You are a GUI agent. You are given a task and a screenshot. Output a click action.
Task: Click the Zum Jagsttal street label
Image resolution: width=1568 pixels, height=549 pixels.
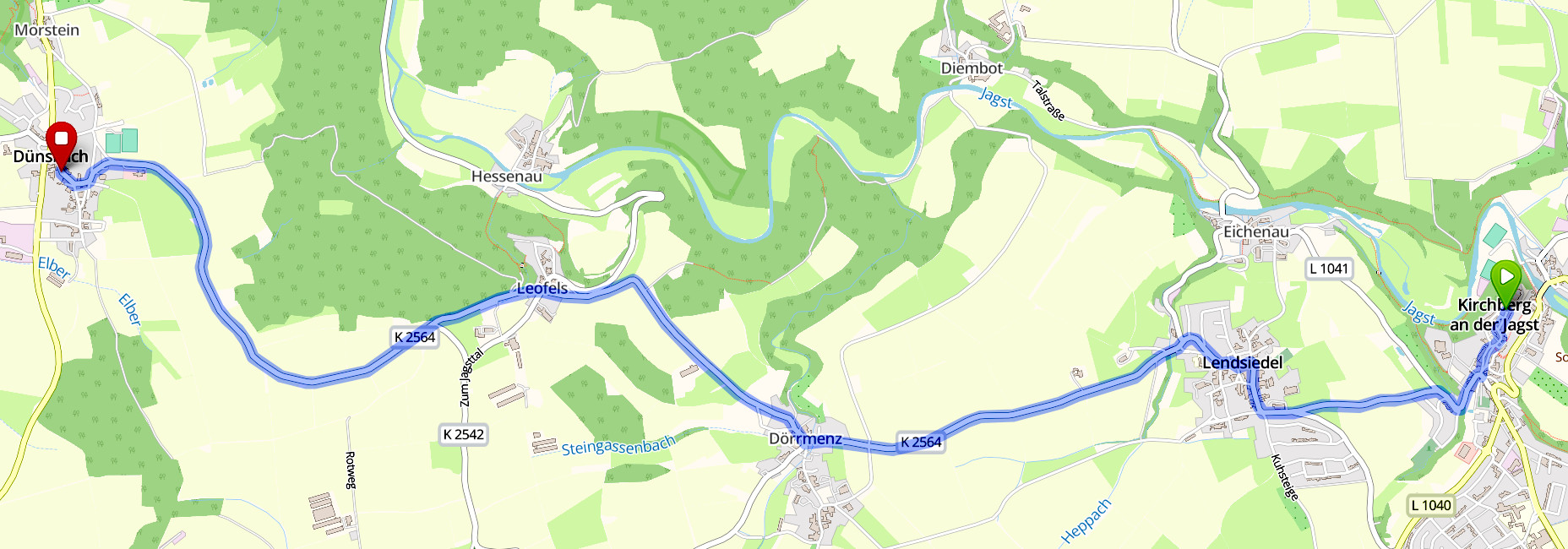pos(471,378)
